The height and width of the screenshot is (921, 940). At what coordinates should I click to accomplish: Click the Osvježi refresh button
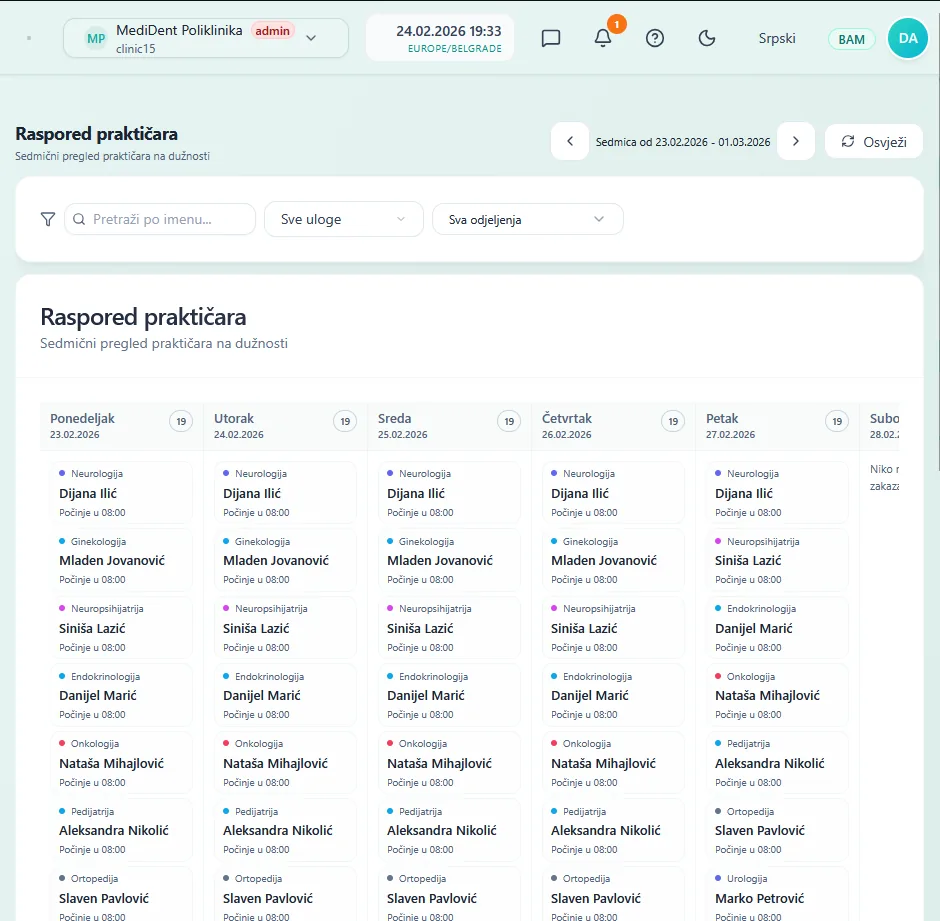(873, 142)
